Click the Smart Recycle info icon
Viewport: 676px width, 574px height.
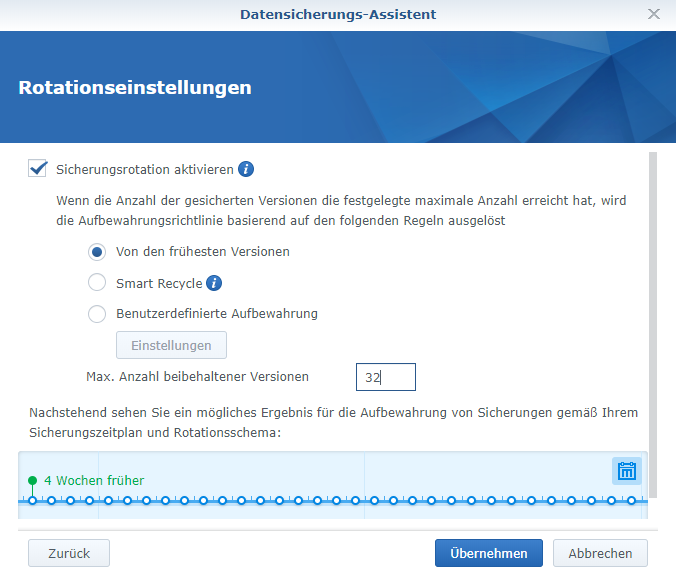click(x=213, y=283)
